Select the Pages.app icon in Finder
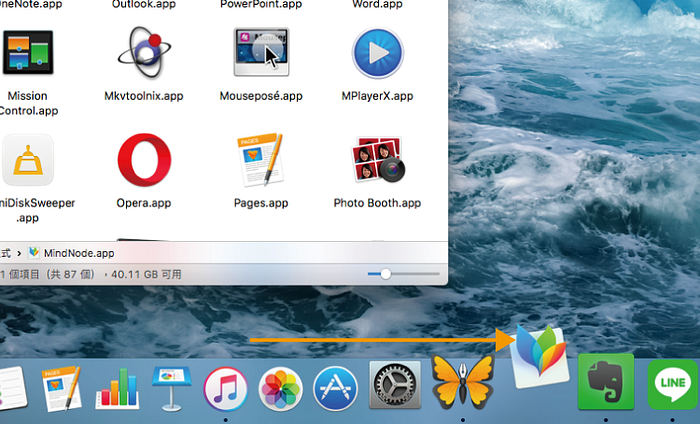 point(261,159)
